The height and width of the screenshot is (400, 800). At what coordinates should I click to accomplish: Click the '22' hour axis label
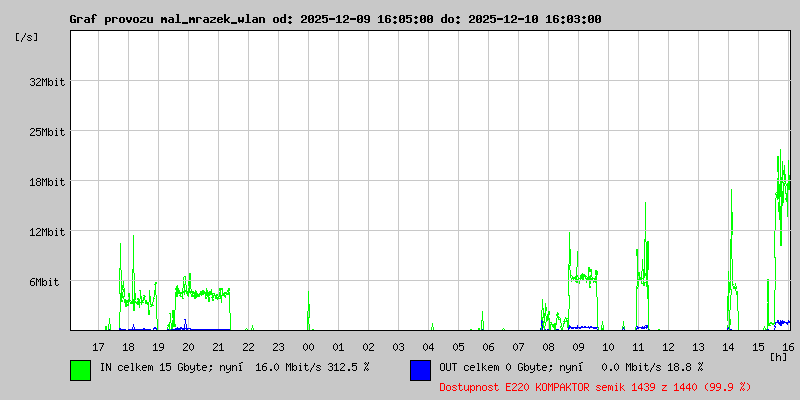coord(248,347)
